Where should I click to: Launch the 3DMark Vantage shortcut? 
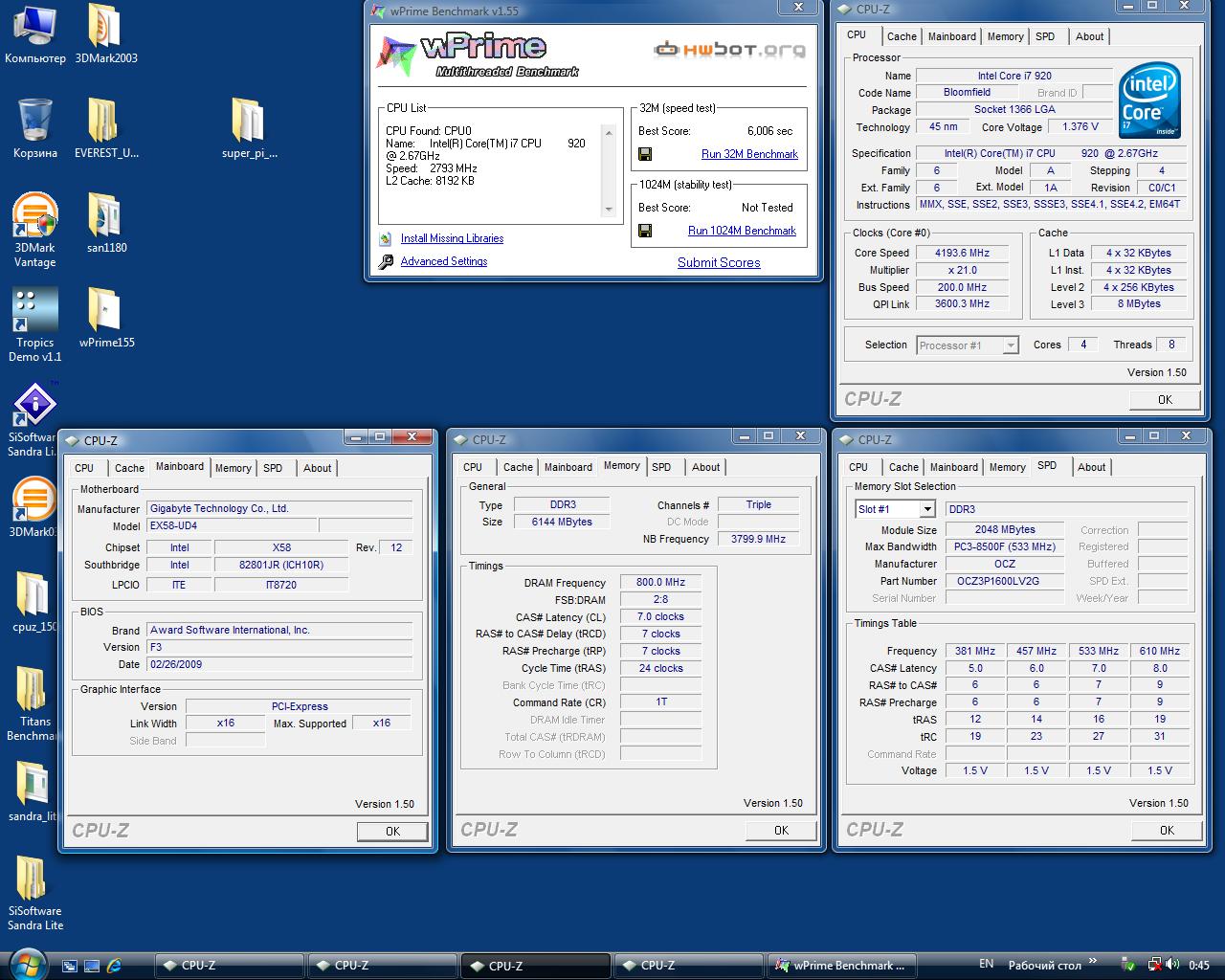click(x=34, y=230)
